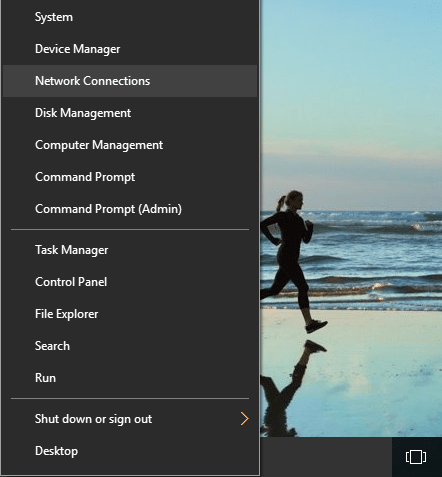Click the Search menu entry
The width and height of the screenshot is (442, 477).
click(130, 346)
